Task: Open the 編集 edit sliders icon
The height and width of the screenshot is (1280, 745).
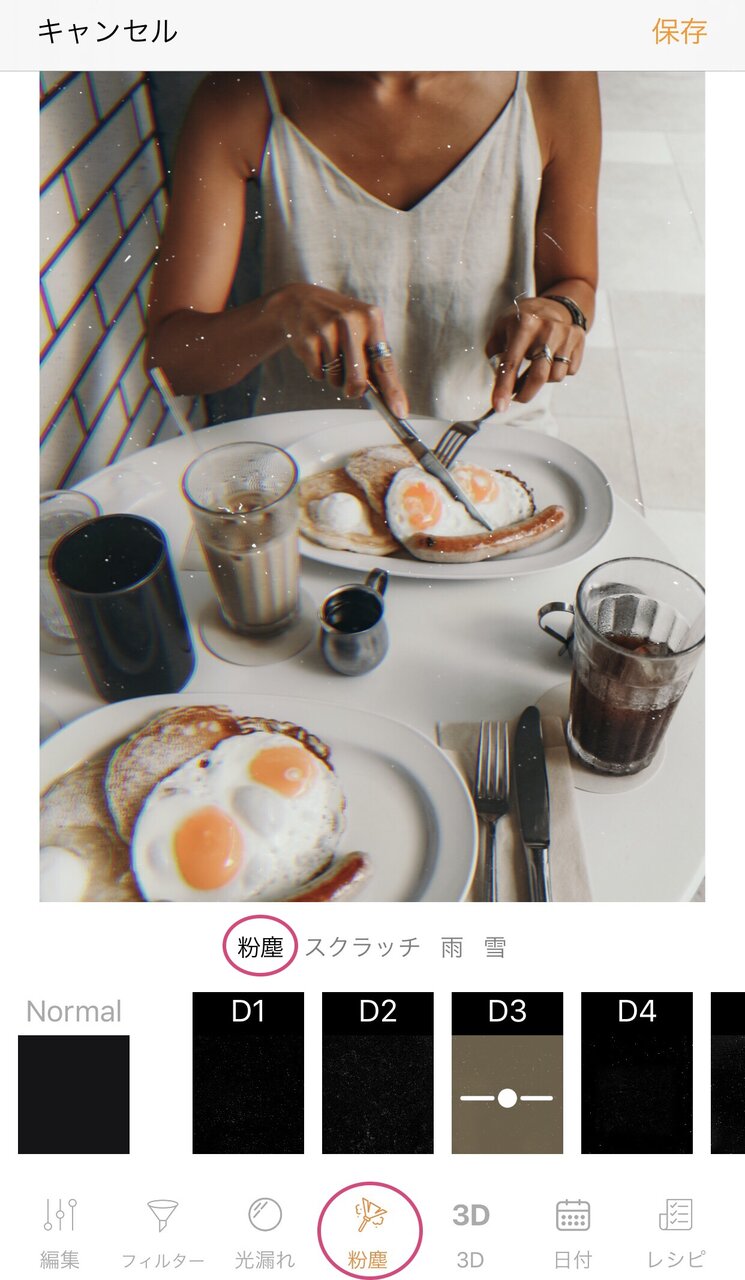Action: pyautogui.click(x=60, y=1216)
